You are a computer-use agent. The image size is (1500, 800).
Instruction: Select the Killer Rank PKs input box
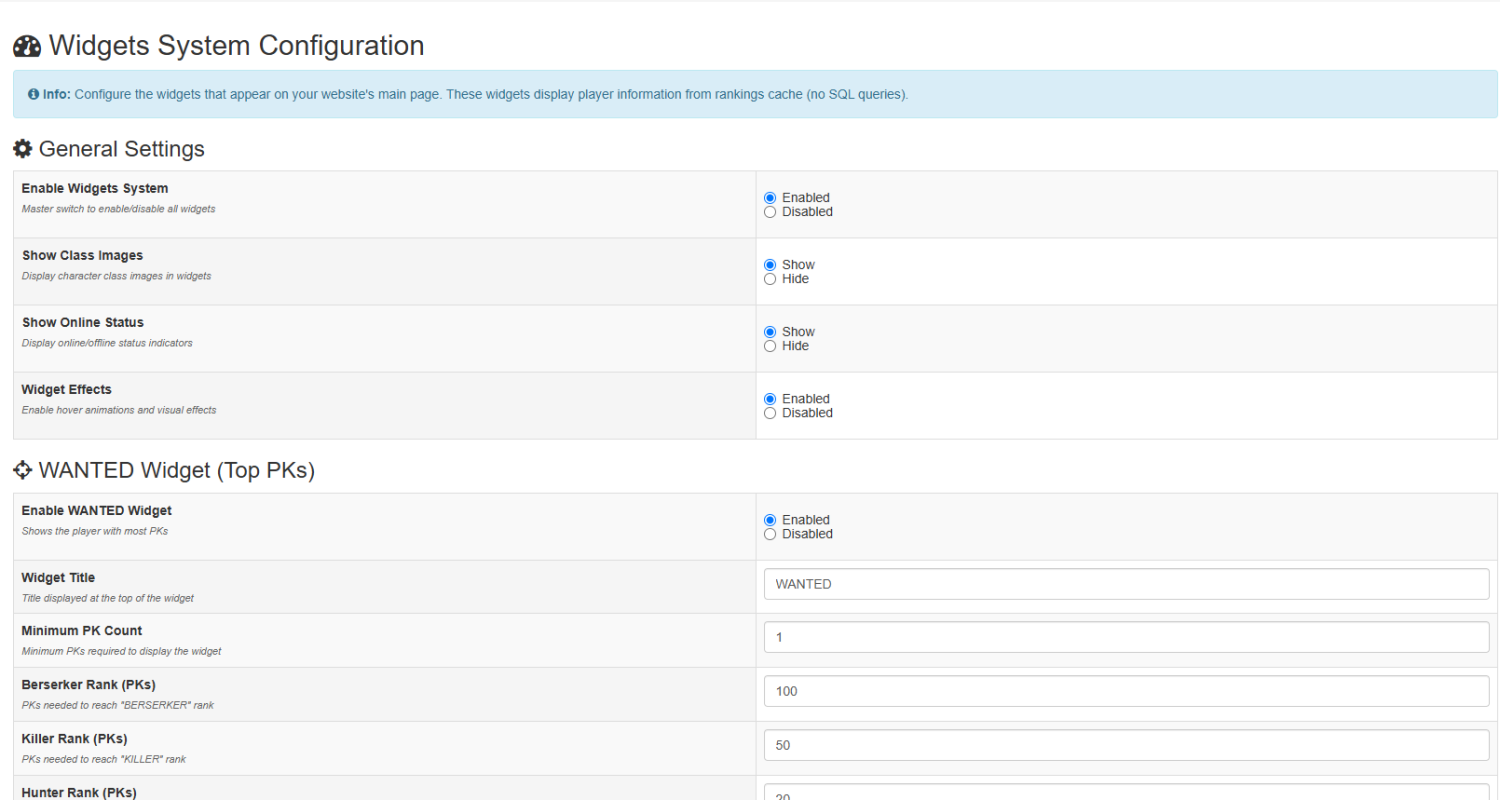(x=1126, y=745)
